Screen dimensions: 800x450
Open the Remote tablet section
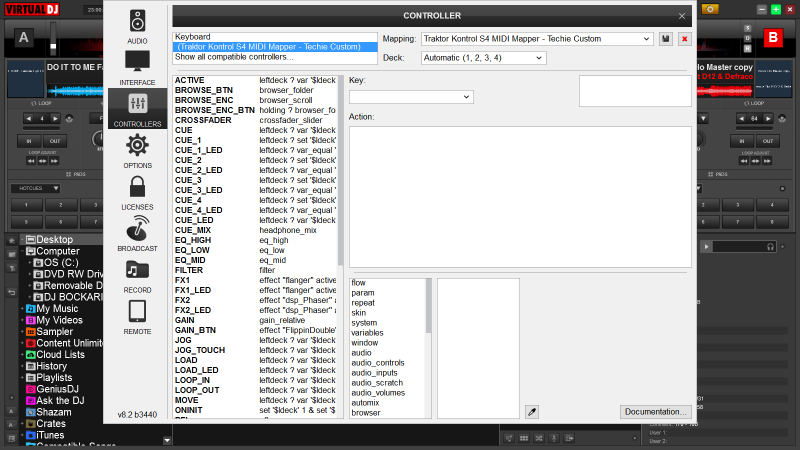[137, 317]
